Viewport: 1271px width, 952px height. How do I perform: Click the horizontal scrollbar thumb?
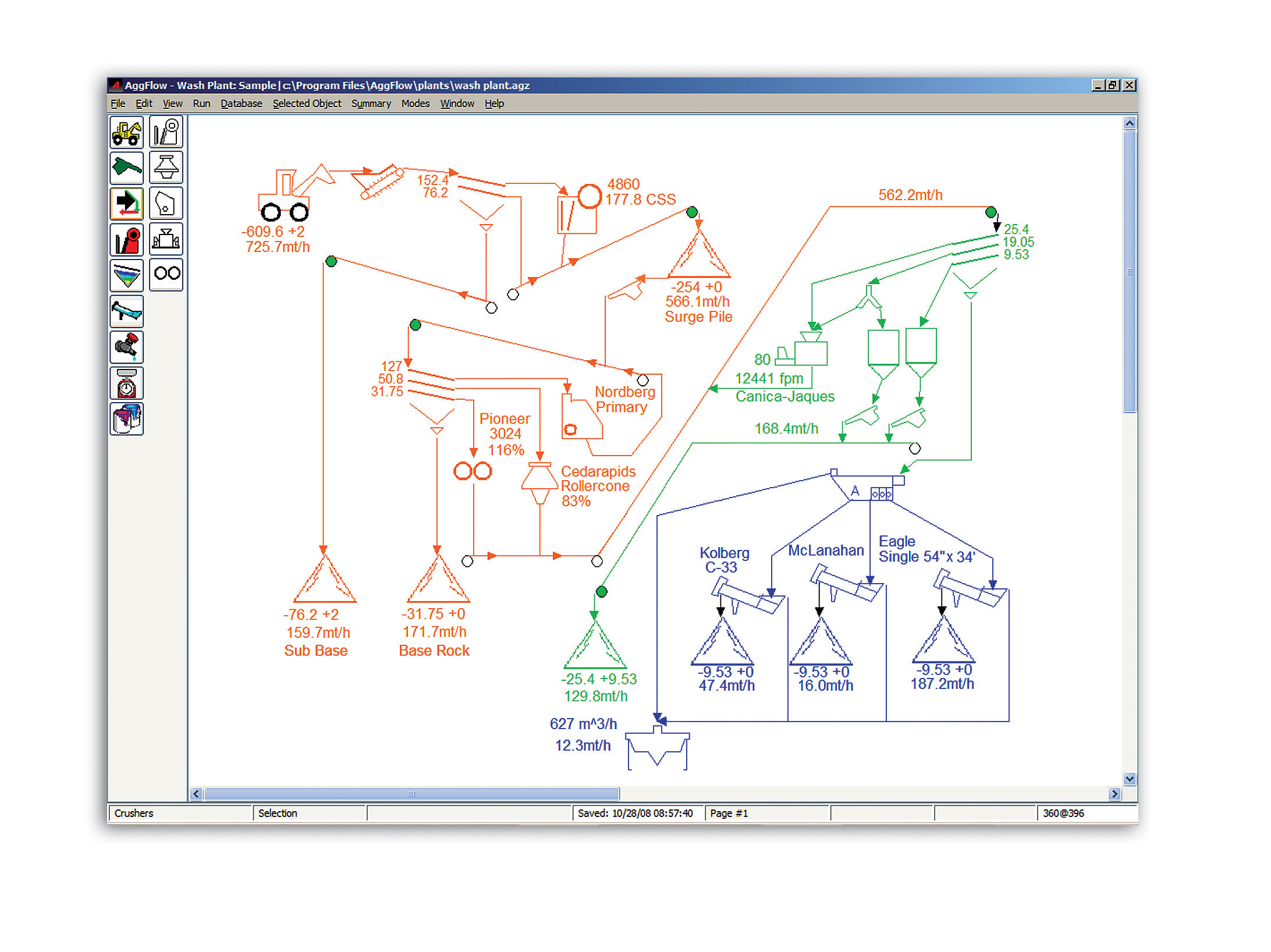[411, 794]
